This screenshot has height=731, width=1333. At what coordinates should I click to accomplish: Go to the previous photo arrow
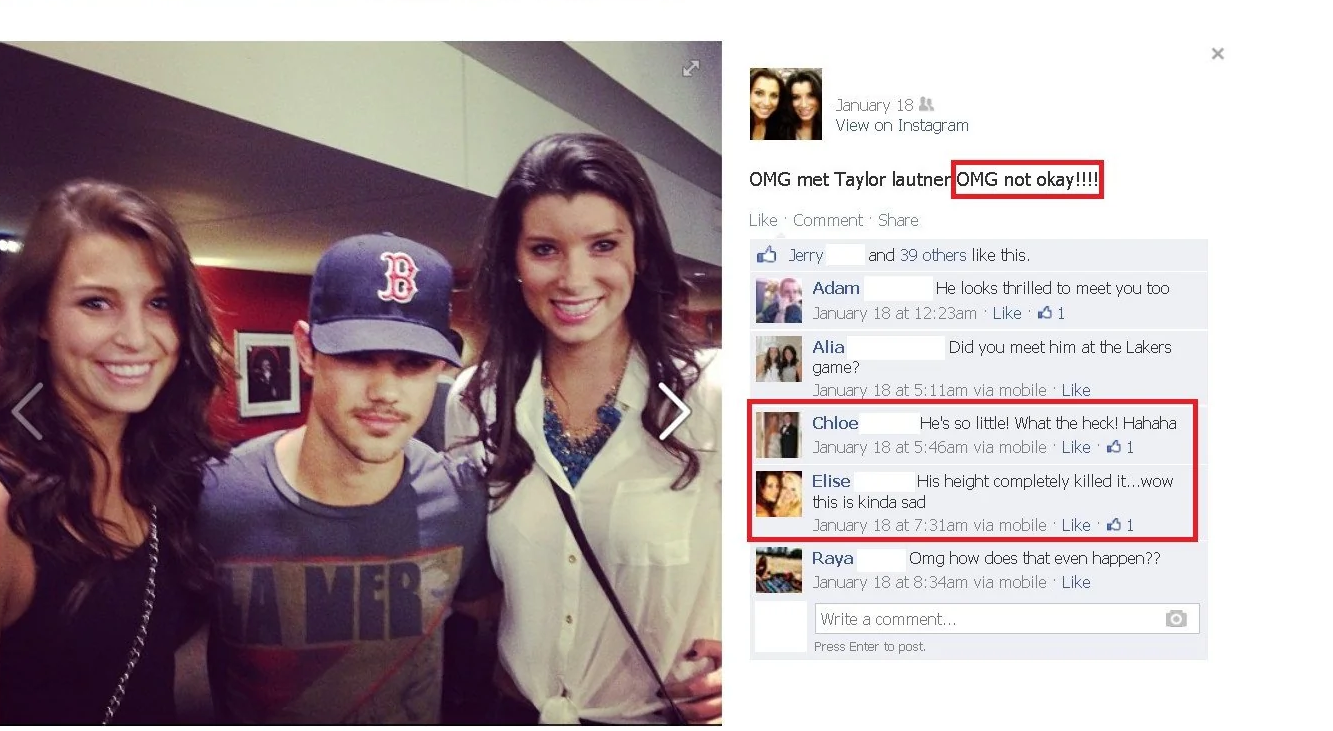[27, 411]
